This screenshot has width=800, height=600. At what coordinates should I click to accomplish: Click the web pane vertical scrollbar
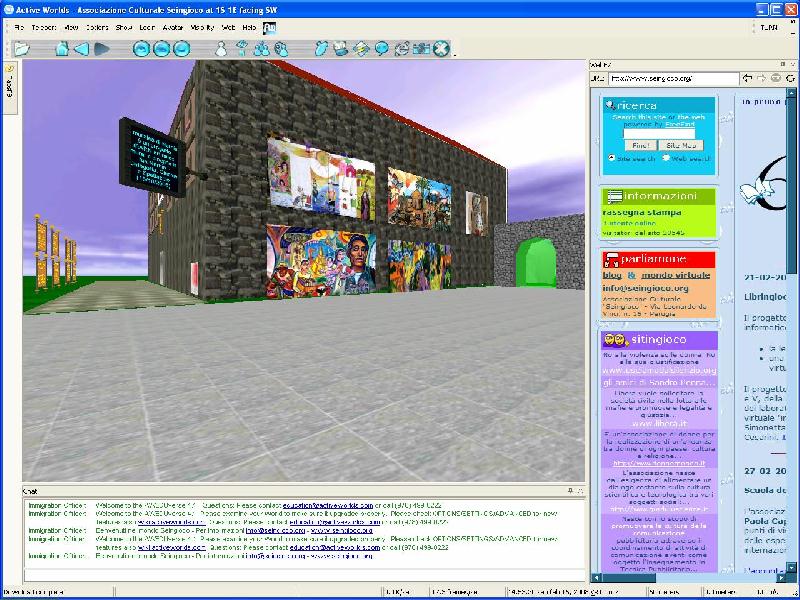point(791,331)
